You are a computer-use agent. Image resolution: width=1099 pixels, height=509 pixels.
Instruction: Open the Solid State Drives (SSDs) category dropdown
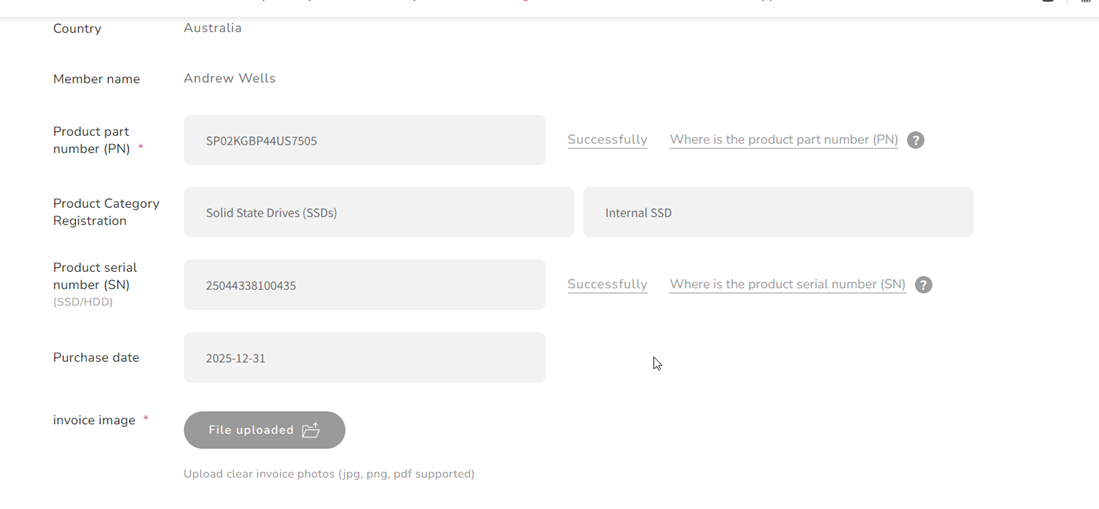tap(378, 212)
